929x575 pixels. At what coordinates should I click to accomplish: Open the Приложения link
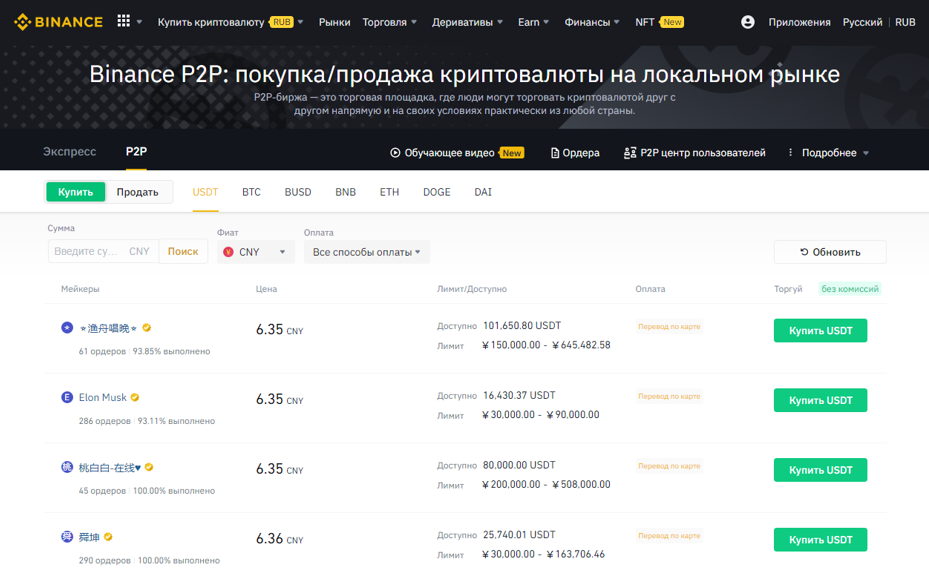pos(799,22)
